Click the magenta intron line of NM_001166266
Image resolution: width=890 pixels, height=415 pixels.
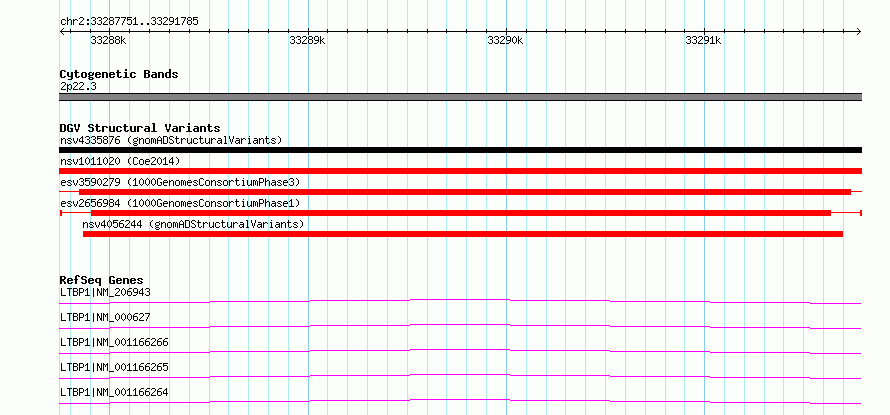pyautogui.click(x=460, y=350)
